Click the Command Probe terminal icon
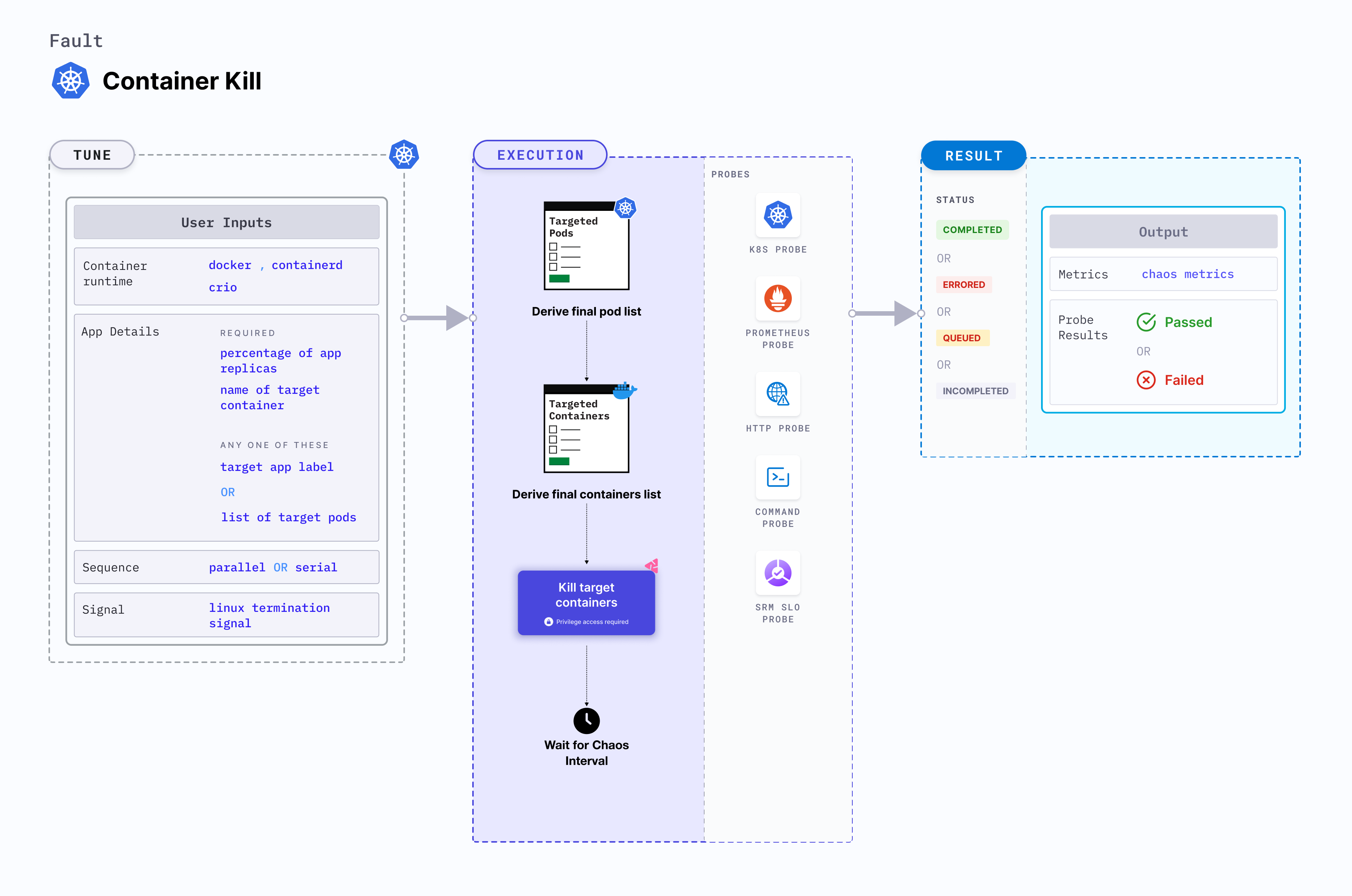Screen dimensions: 1352x896 pos(778,477)
